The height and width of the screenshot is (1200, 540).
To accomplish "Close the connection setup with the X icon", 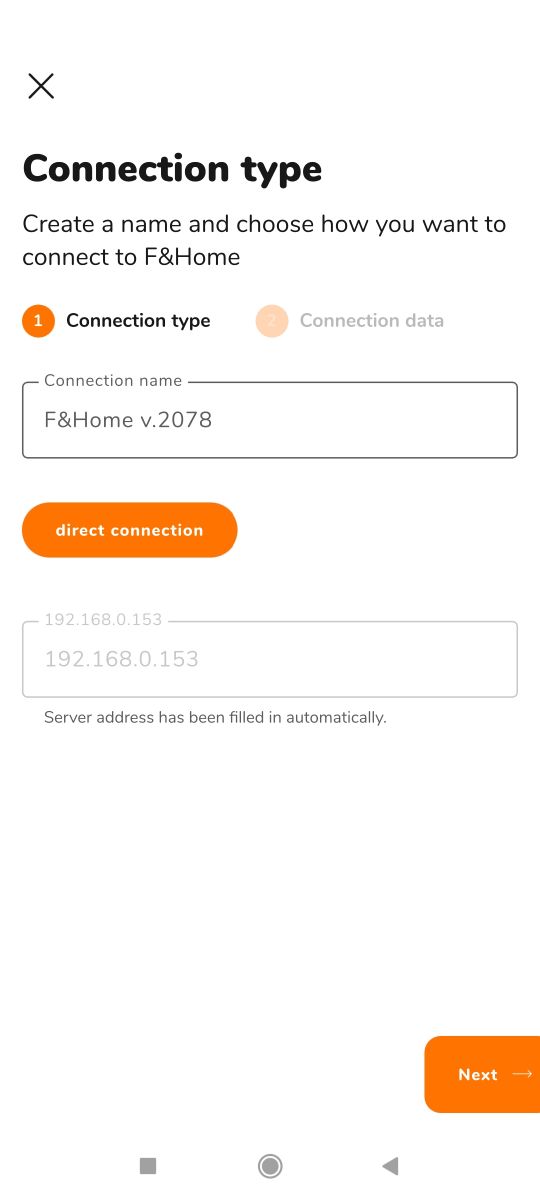I will coord(41,86).
